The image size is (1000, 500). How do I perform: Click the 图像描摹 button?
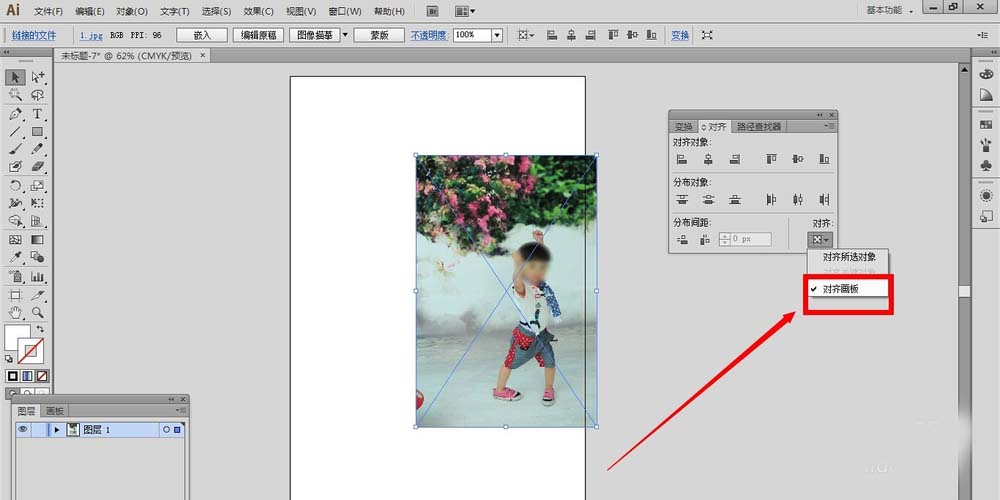coord(315,35)
